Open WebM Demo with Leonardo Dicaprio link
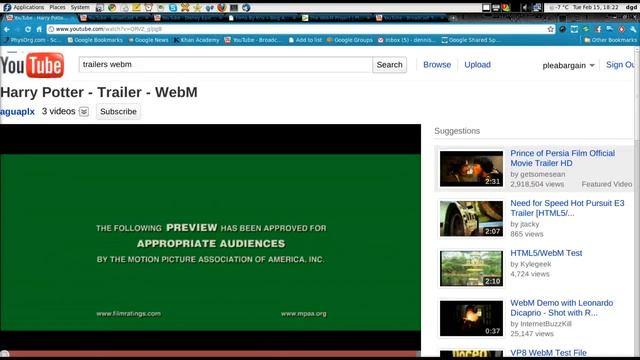 pyautogui.click(x=561, y=308)
